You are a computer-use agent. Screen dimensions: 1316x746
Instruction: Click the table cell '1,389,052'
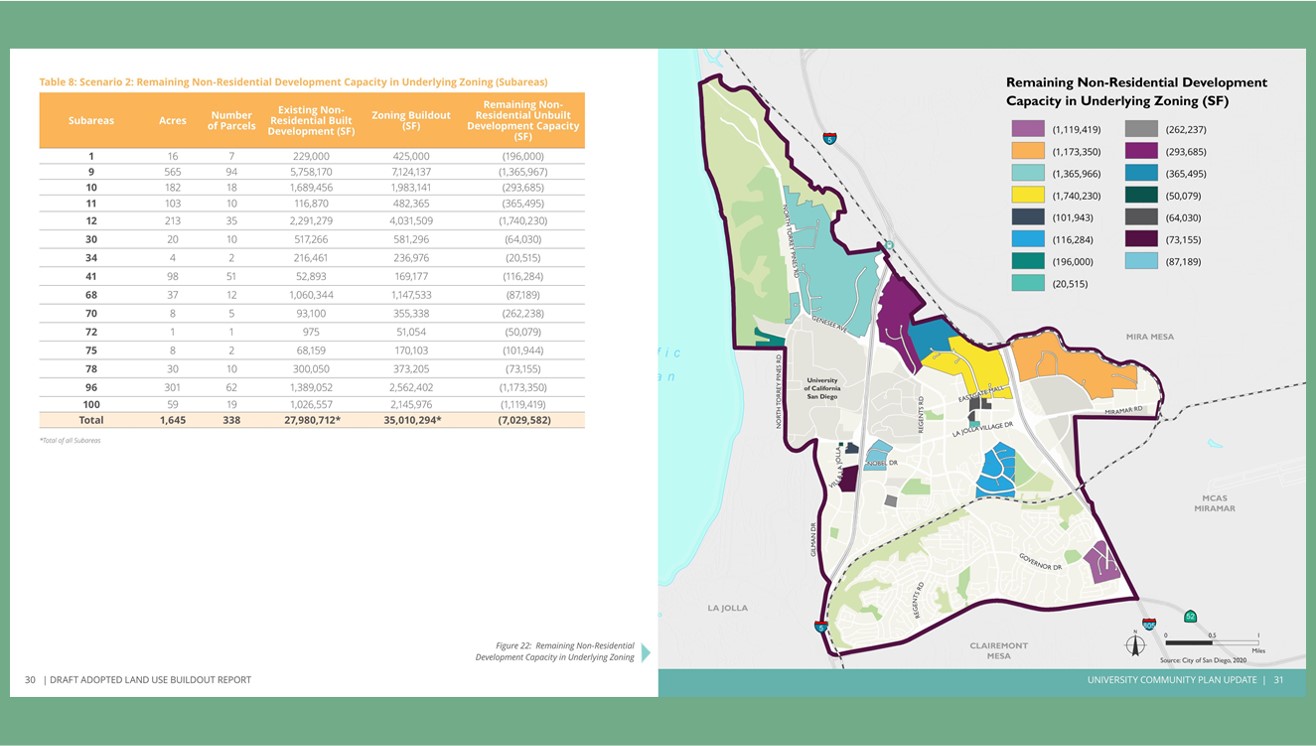click(x=310, y=387)
